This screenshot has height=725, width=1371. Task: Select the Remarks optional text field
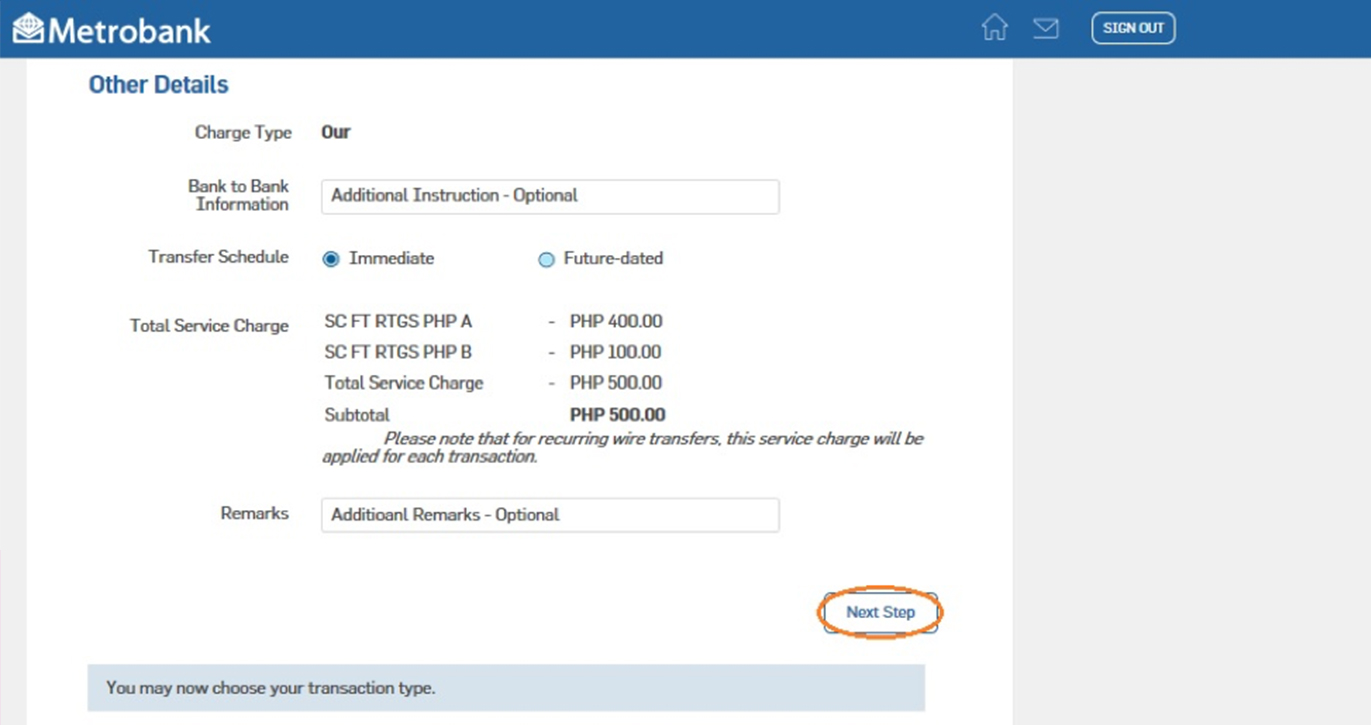(549, 514)
